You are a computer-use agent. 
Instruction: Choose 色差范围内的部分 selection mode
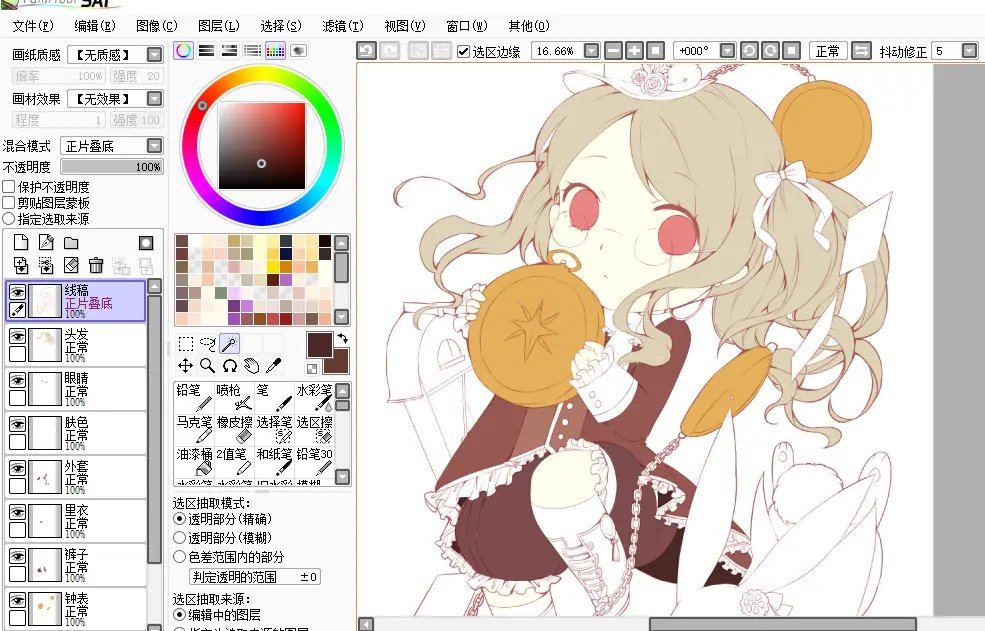point(180,557)
